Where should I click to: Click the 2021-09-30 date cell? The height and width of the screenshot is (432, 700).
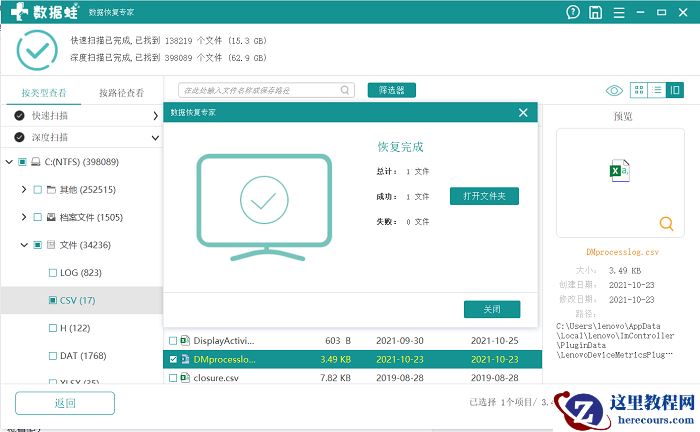click(x=400, y=341)
